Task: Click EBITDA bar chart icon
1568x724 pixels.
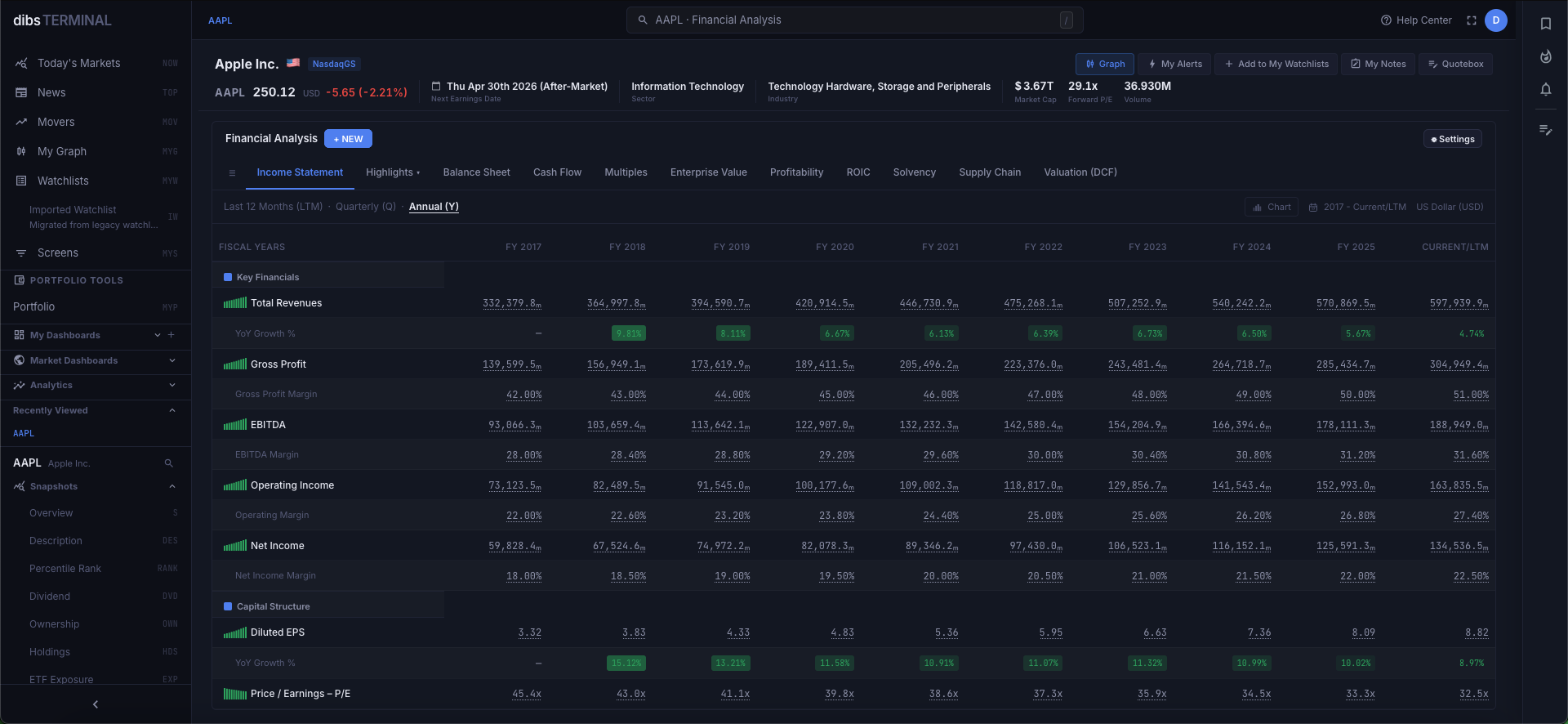Action: (234, 425)
